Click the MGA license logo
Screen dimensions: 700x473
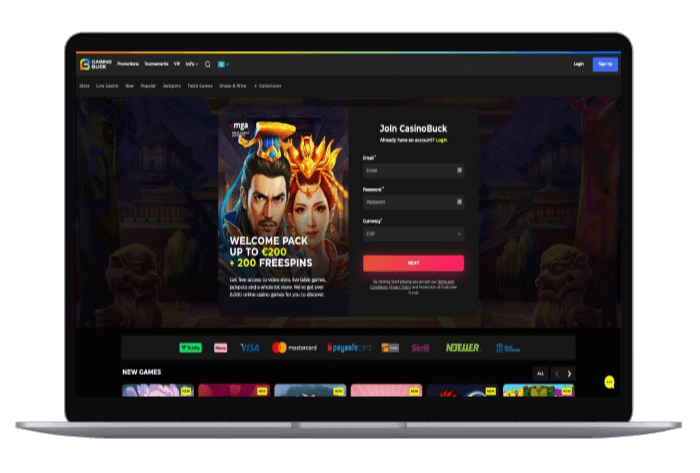tap(240, 128)
